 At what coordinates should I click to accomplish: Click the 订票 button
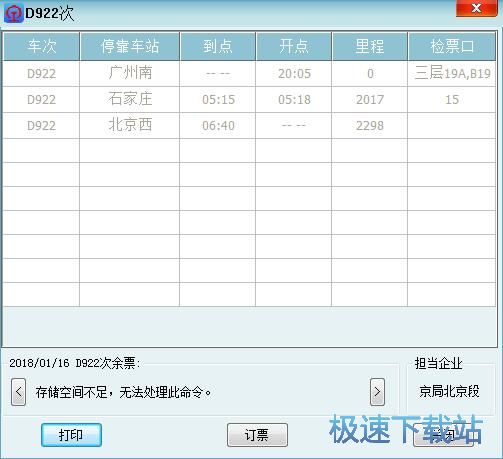(257, 435)
